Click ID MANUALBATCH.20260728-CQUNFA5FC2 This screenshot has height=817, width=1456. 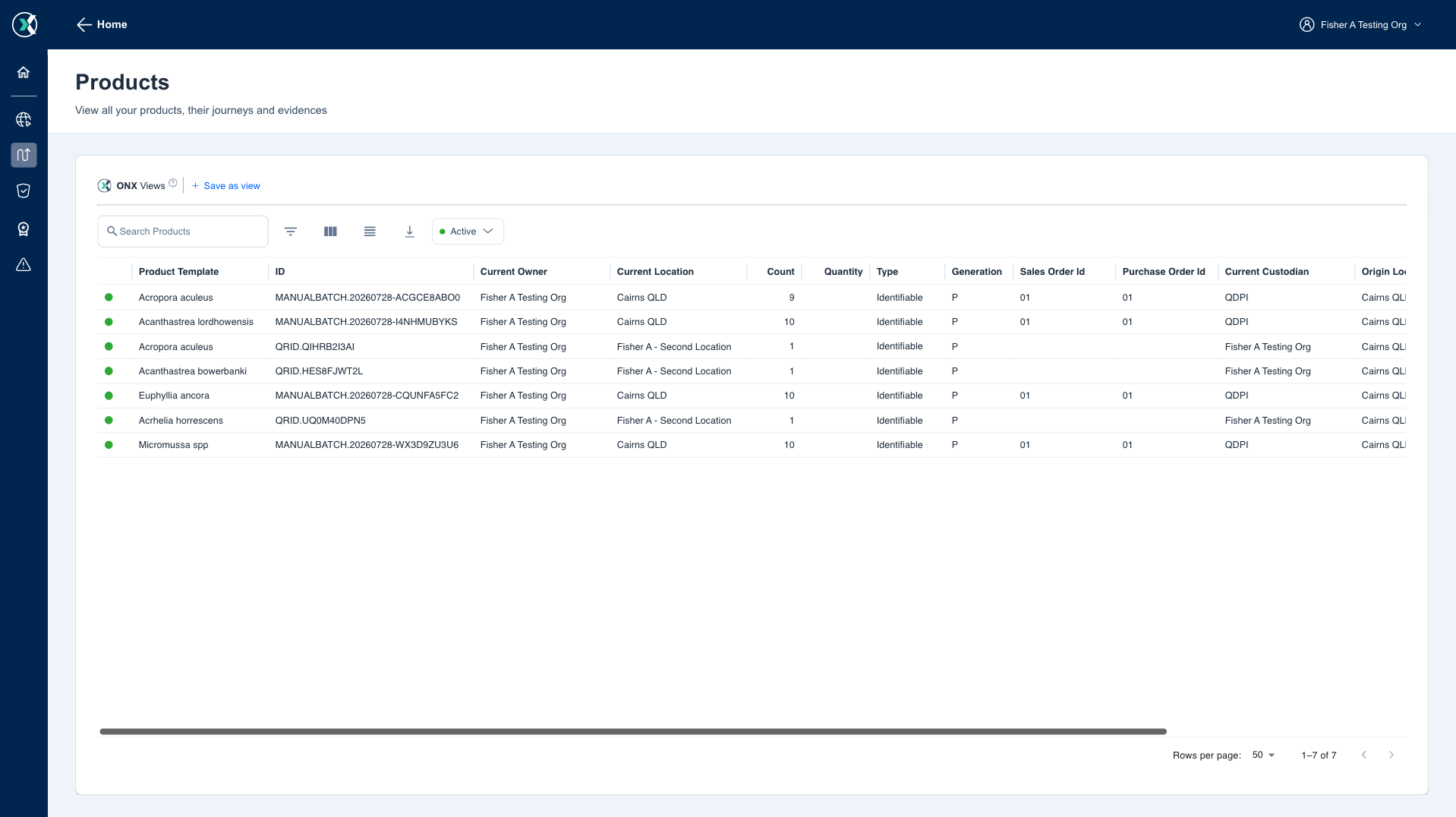(x=367, y=396)
